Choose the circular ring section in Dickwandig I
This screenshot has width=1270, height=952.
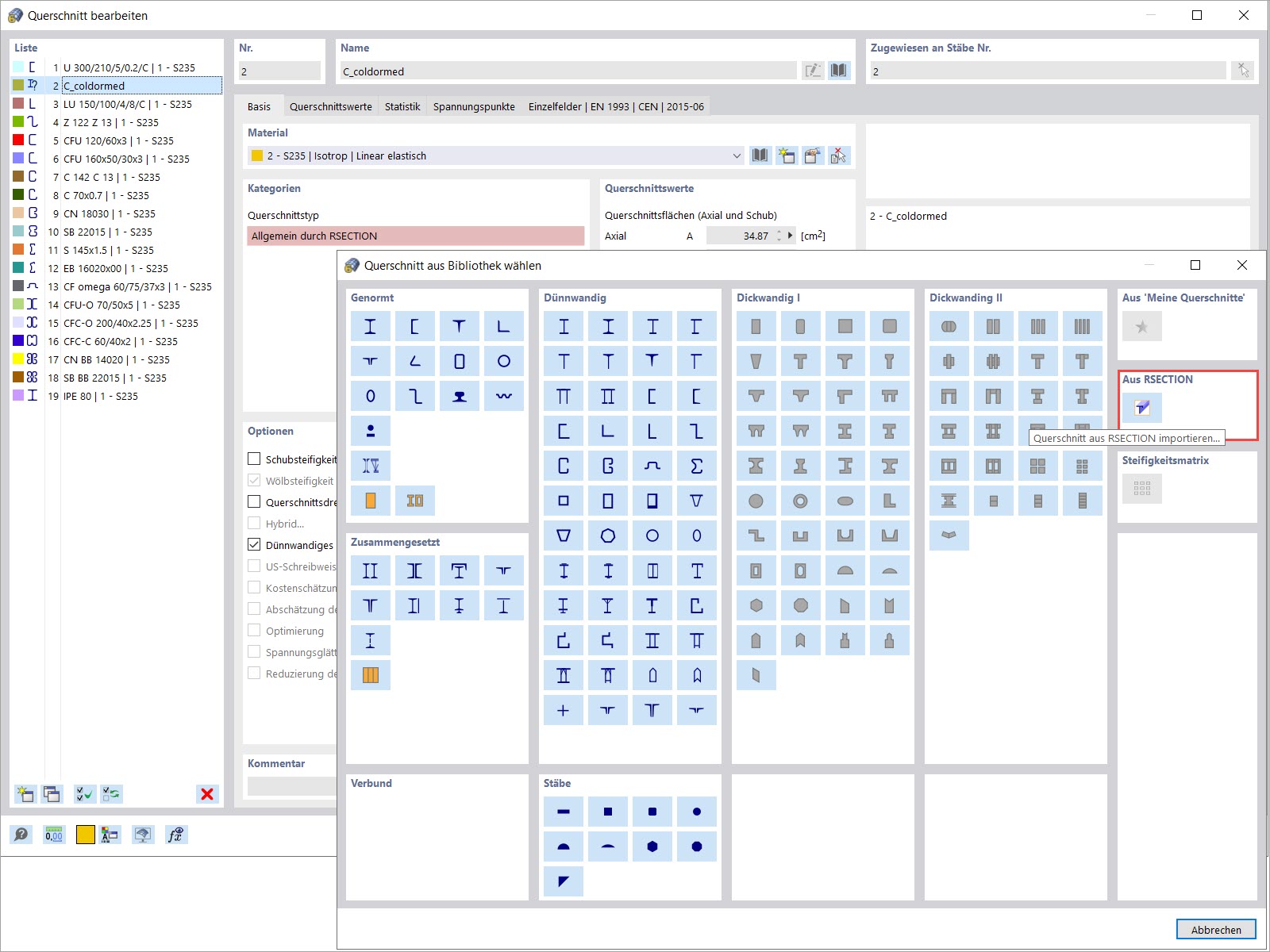(800, 501)
